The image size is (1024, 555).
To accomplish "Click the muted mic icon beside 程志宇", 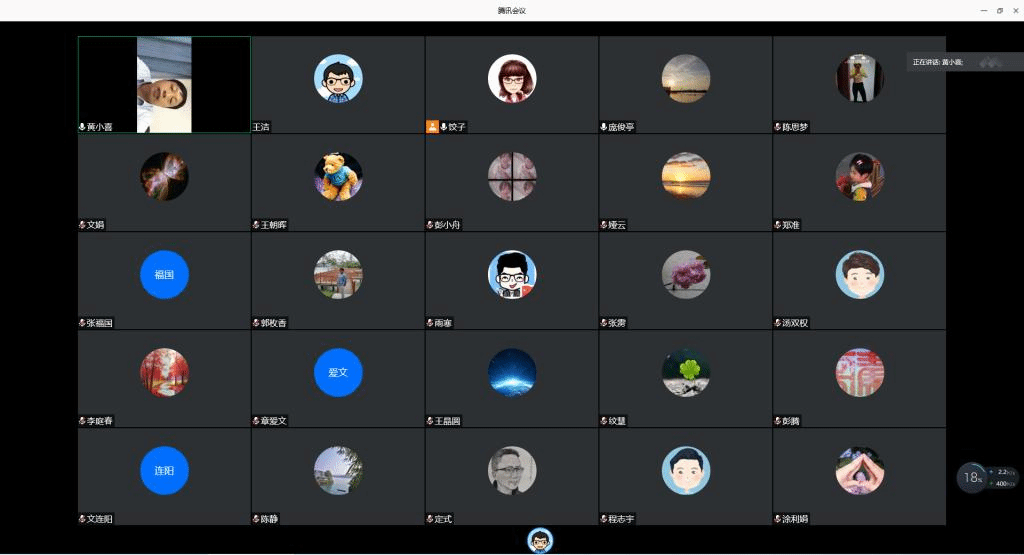I will [x=604, y=519].
